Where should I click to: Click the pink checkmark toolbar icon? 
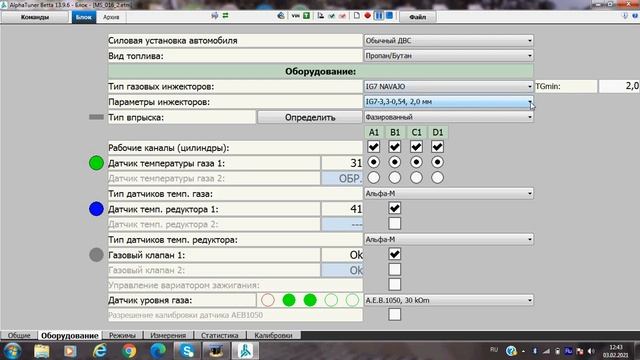(342, 16)
